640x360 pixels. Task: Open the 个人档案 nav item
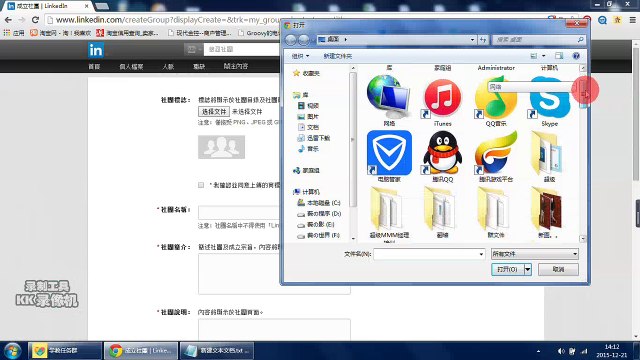click(131, 67)
